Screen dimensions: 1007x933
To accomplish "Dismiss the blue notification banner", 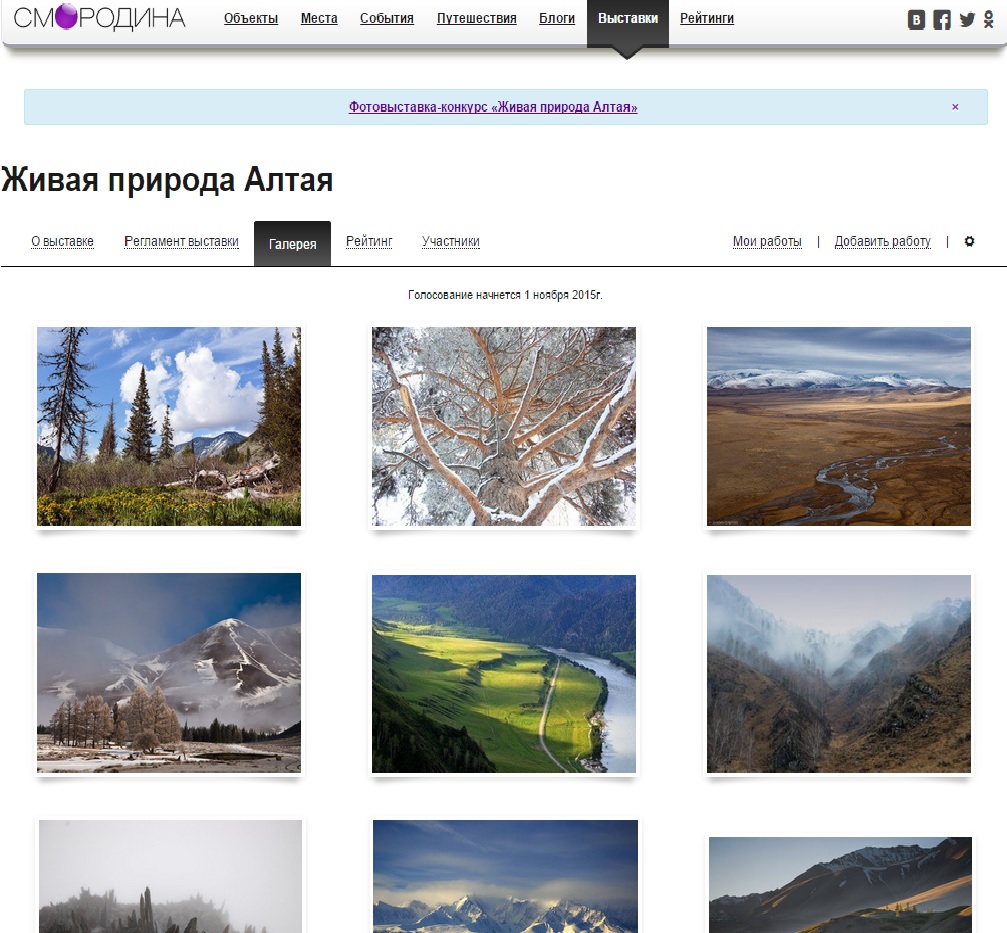I will click(x=955, y=107).
